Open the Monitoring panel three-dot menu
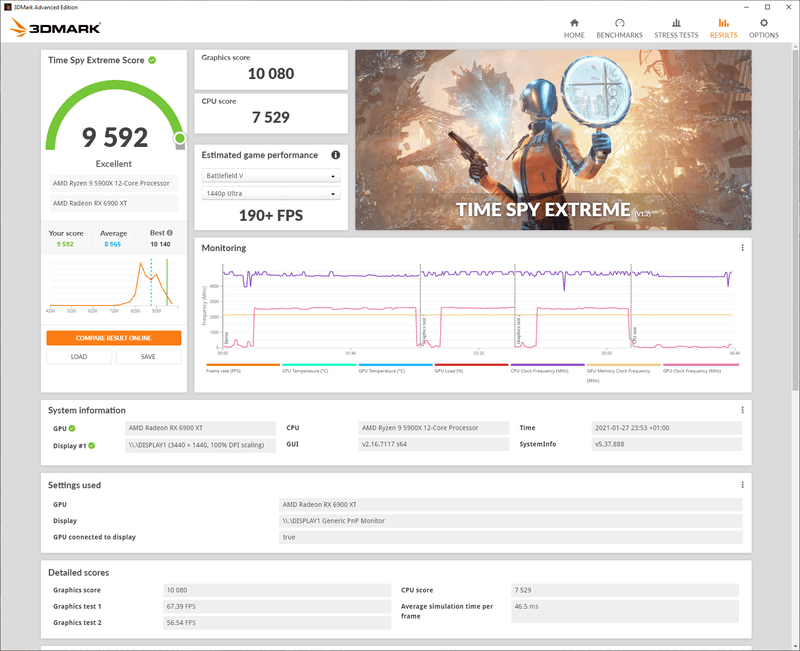 point(742,248)
